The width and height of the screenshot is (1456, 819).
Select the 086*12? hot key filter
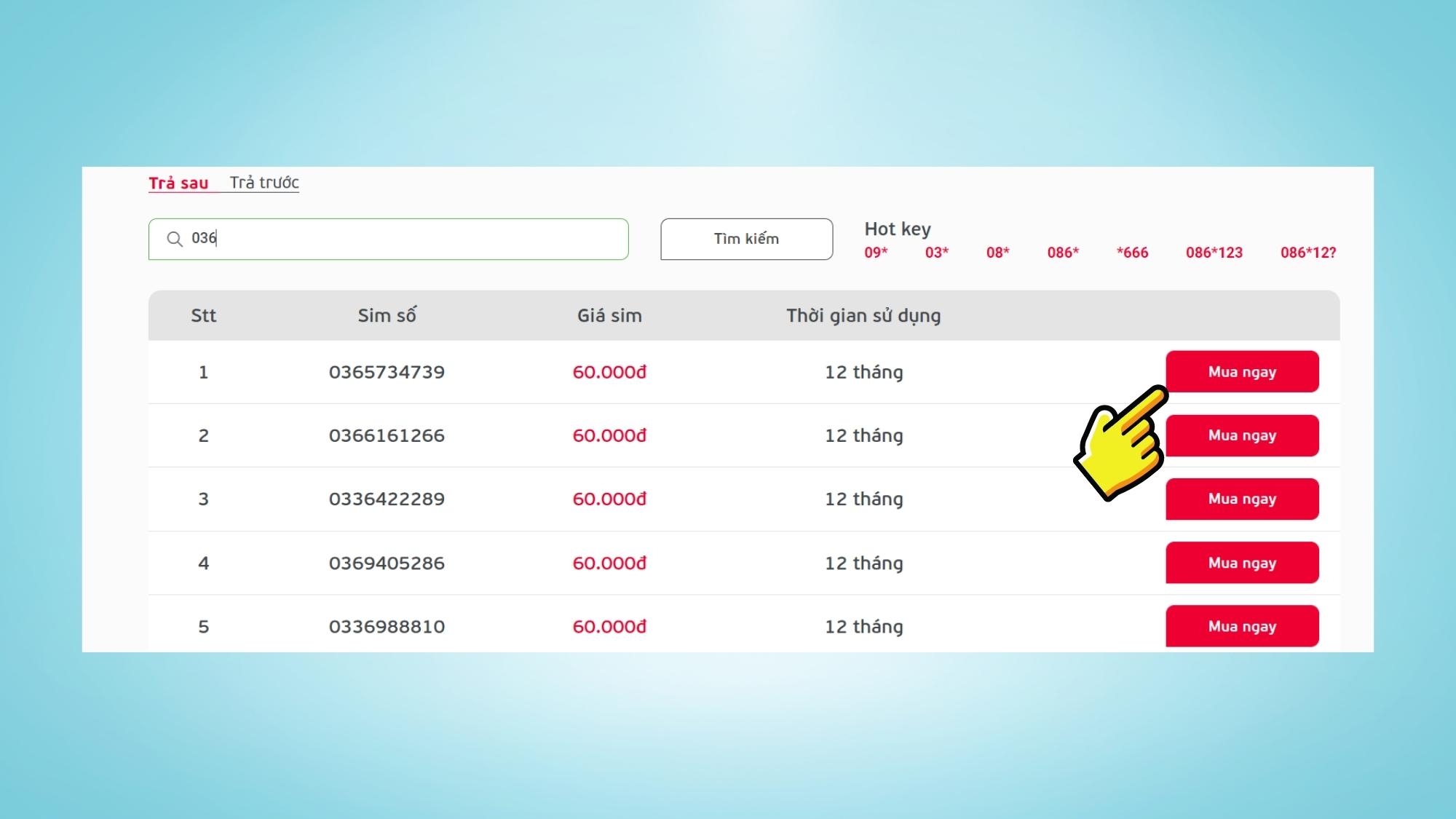(1308, 253)
